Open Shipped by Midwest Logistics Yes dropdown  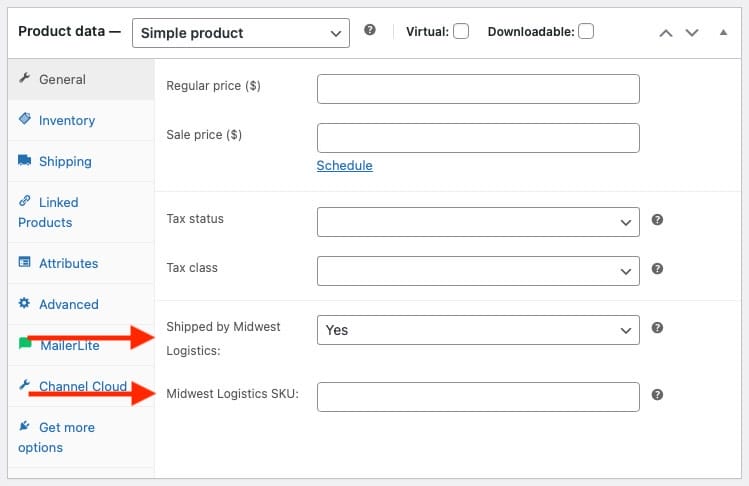pos(478,330)
